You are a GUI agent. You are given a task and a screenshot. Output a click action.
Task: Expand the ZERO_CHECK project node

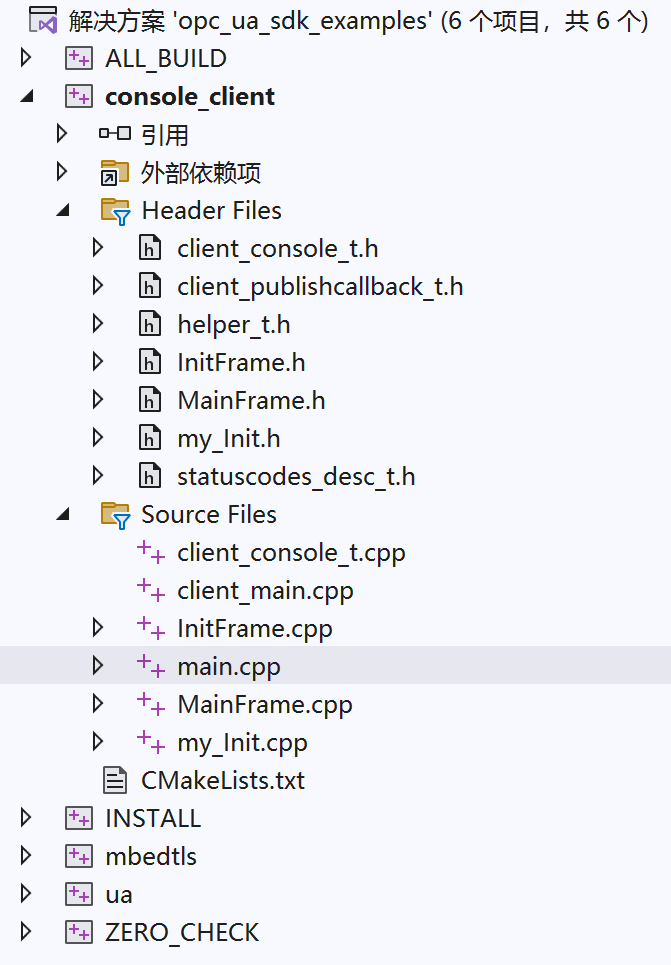26,932
